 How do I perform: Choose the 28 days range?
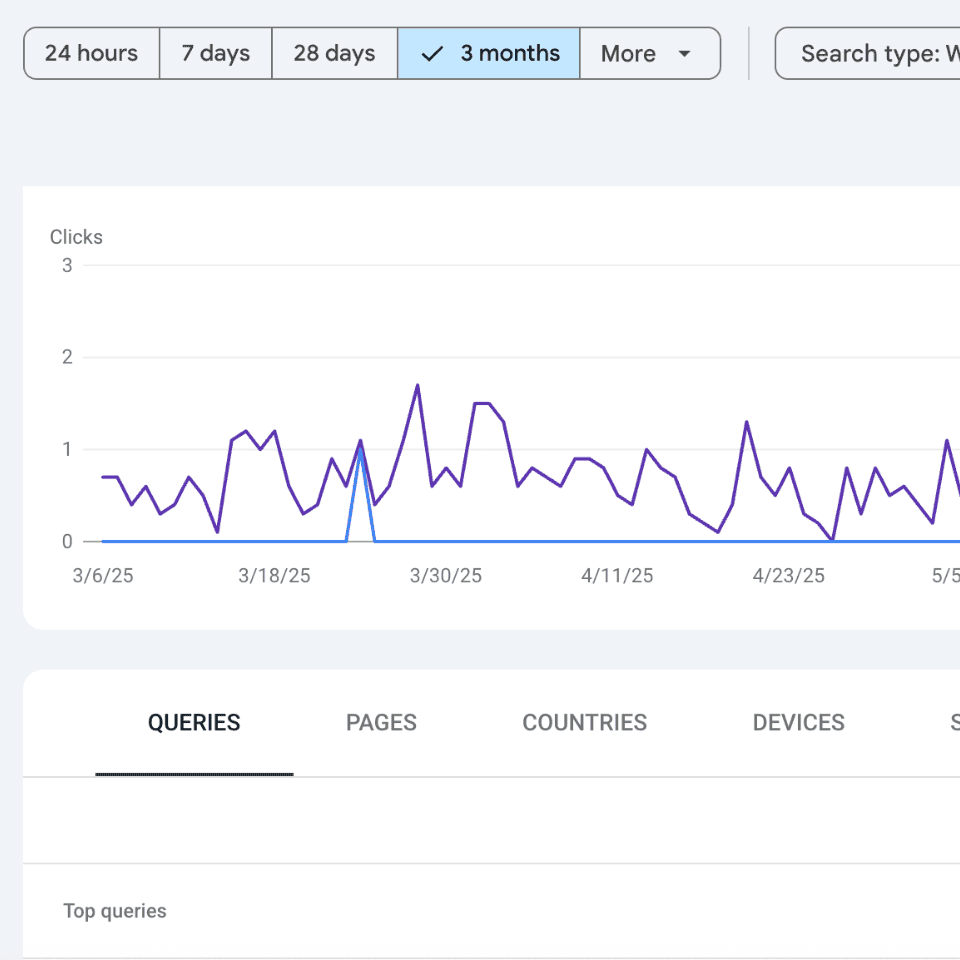pyautogui.click(x=334, y=54)
